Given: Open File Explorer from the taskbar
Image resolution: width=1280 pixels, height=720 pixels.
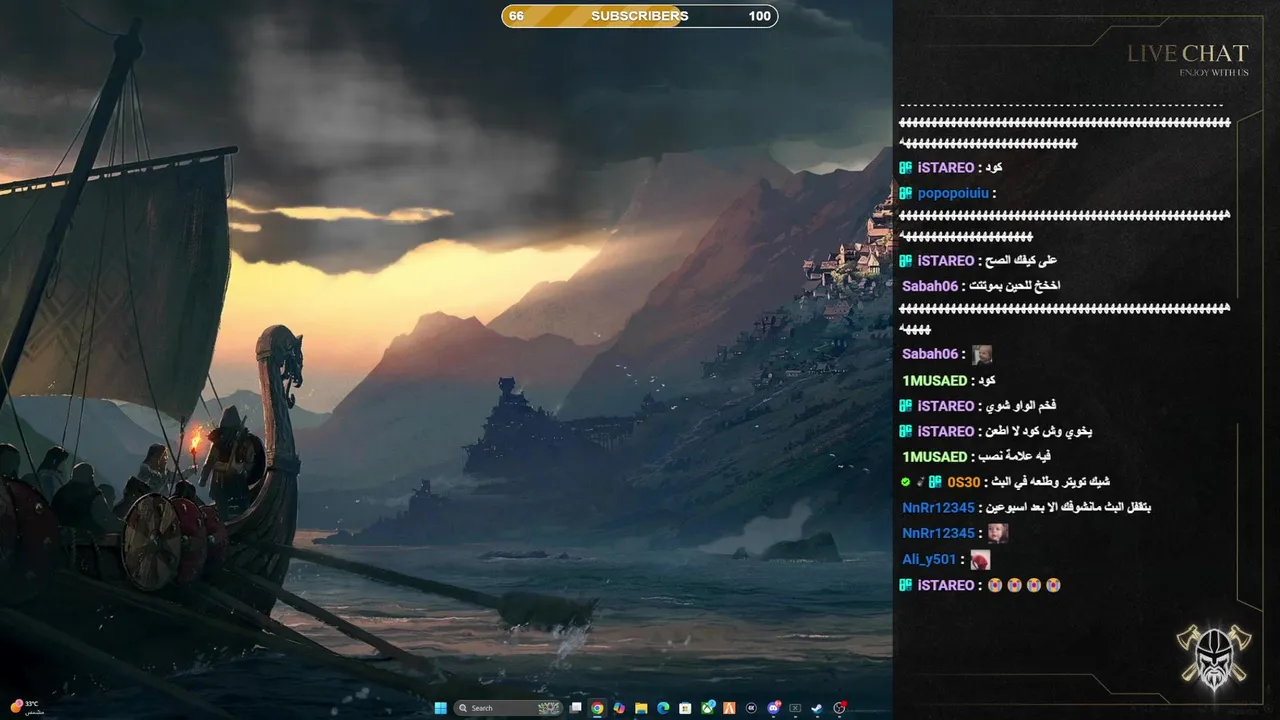Looking at the screenshot, I should point(641,708).
